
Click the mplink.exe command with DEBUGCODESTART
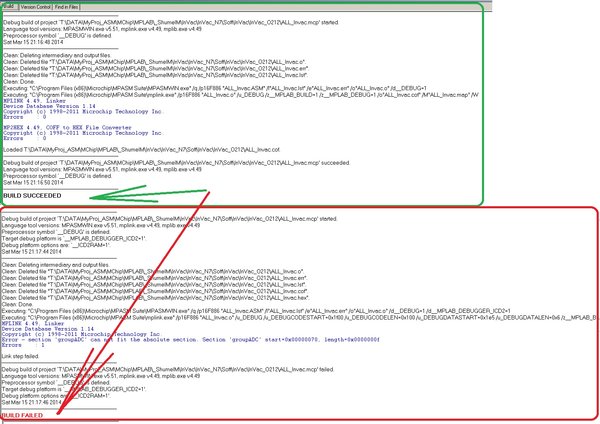click(299, 318)
